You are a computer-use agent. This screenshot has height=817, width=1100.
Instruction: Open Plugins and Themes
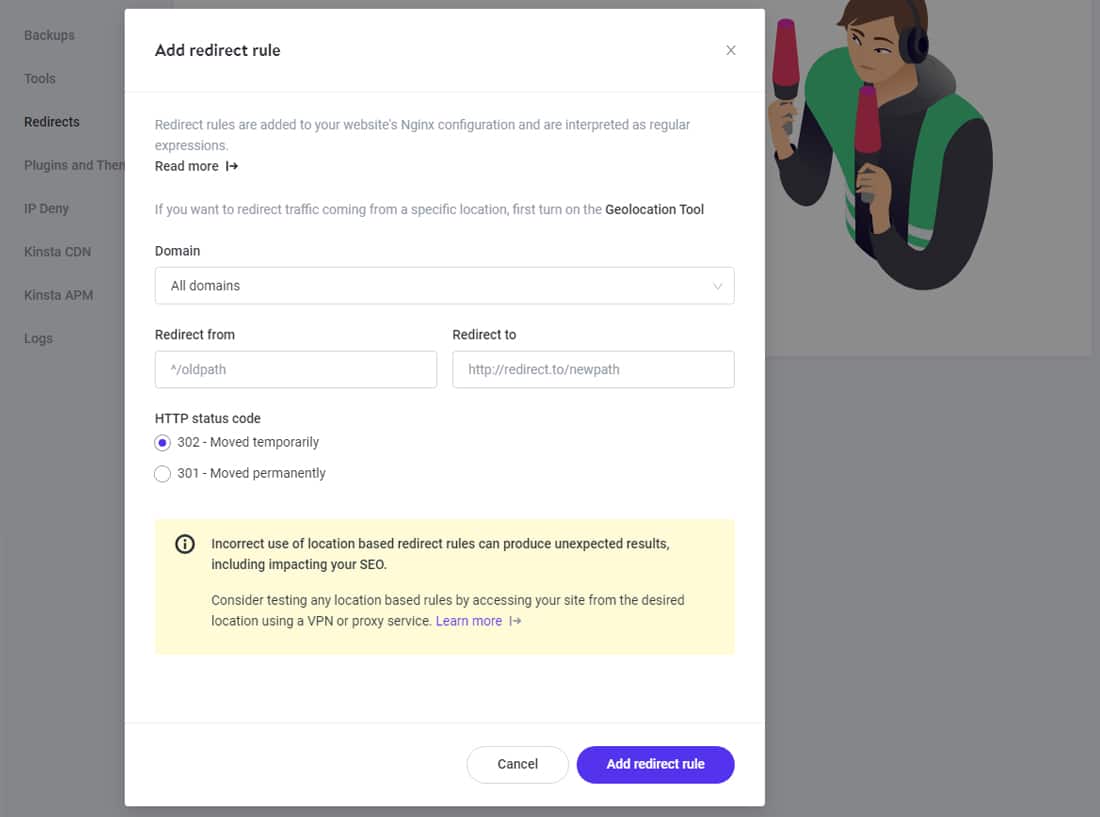(x=70, y=165)
